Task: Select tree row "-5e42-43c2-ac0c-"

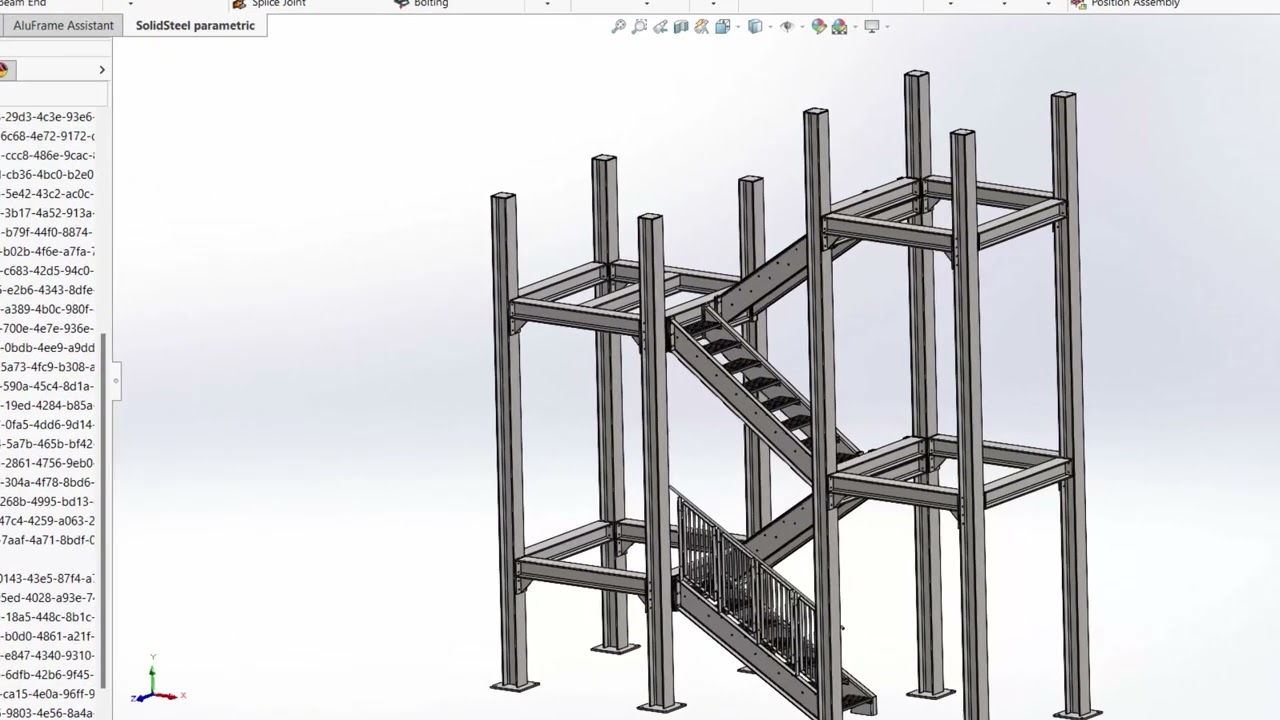Action: tap(48, 194)
